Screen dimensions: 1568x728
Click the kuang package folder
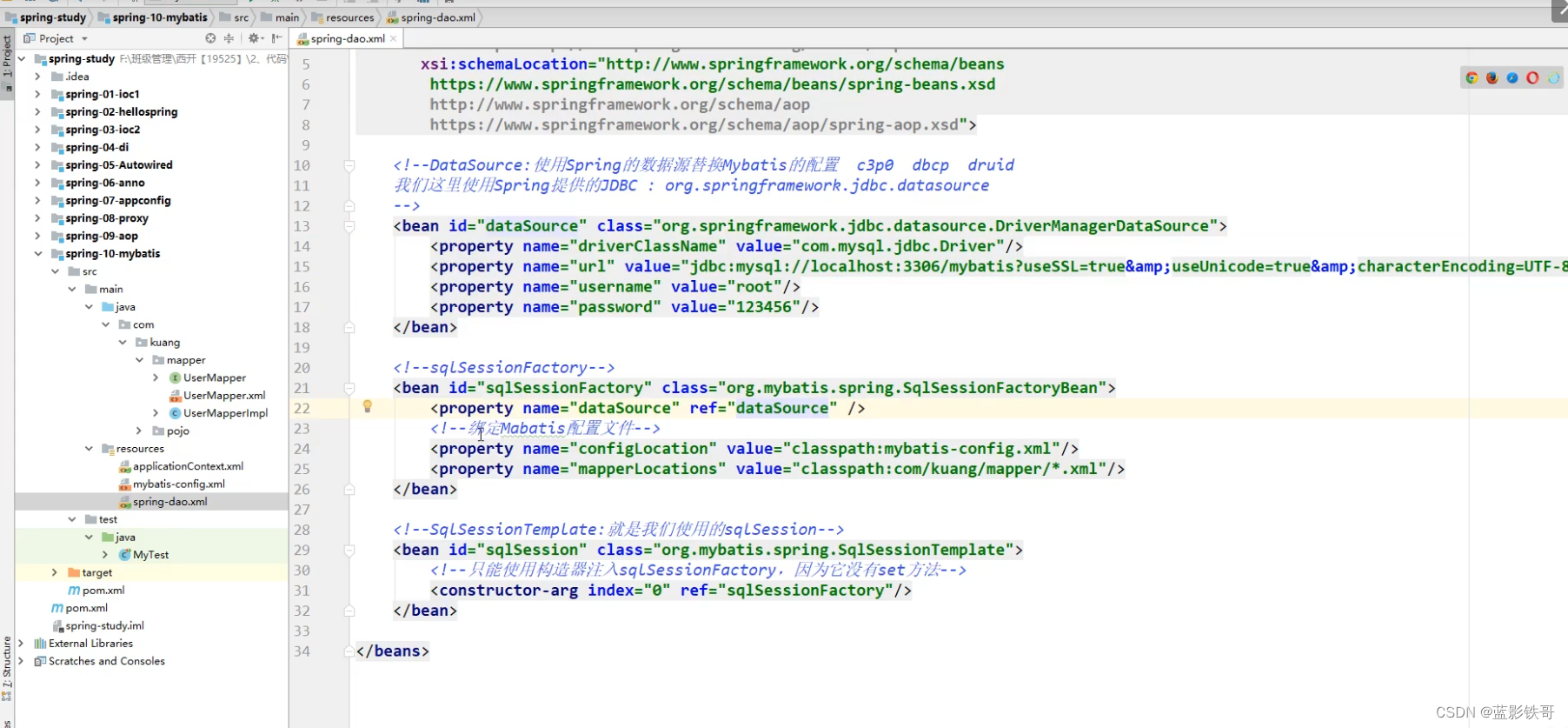point(164,343)
